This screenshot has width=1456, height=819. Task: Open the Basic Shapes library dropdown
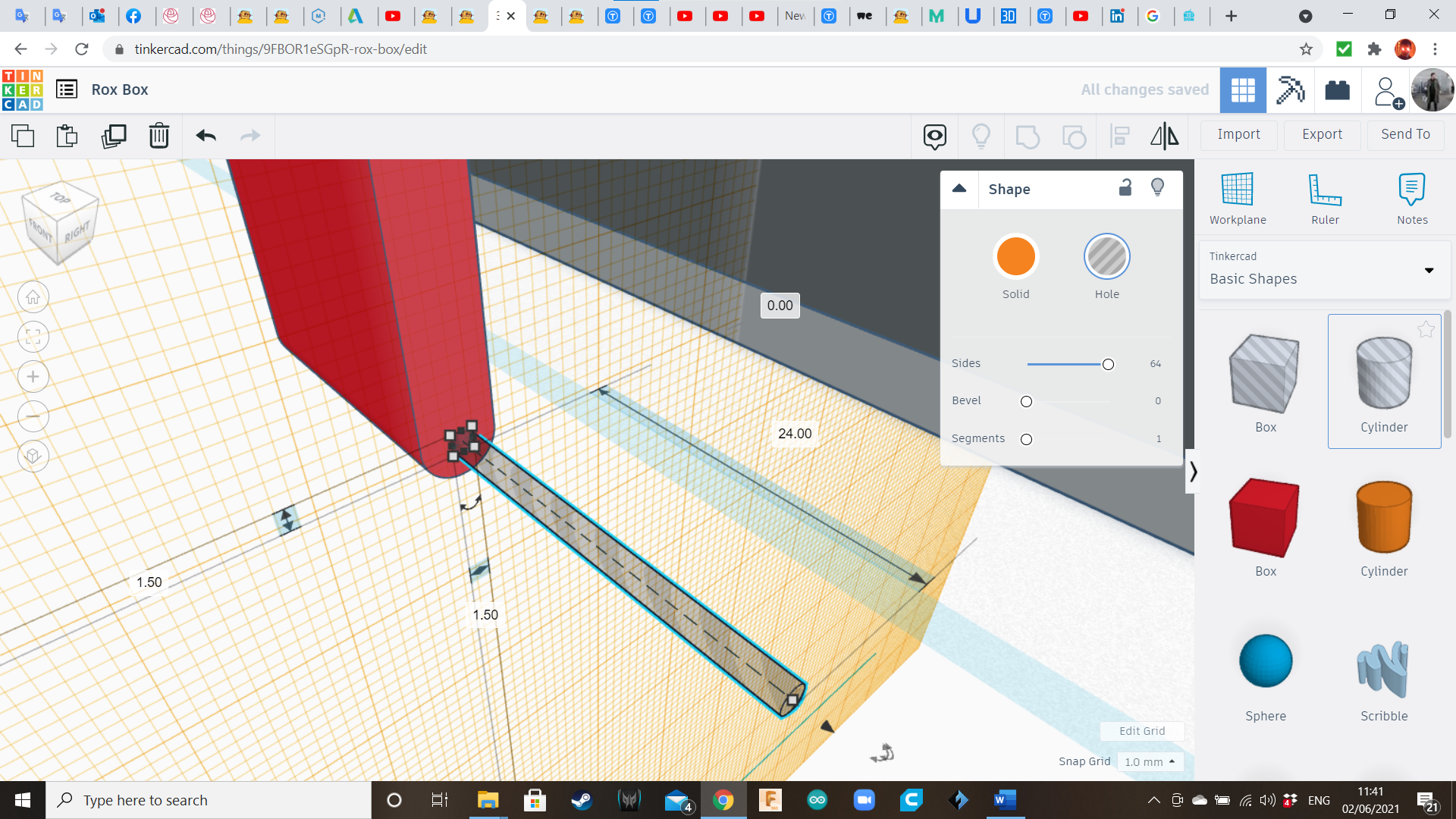click(x=1429, y=271)
